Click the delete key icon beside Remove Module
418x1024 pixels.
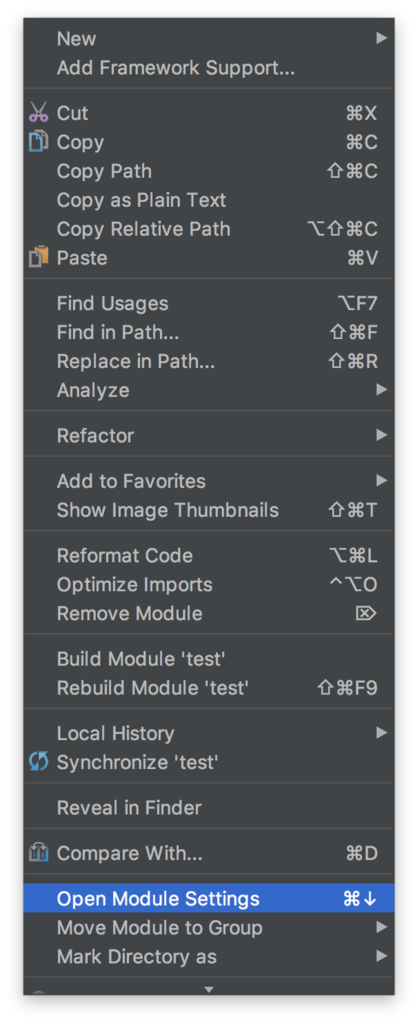tap(366, 614)
